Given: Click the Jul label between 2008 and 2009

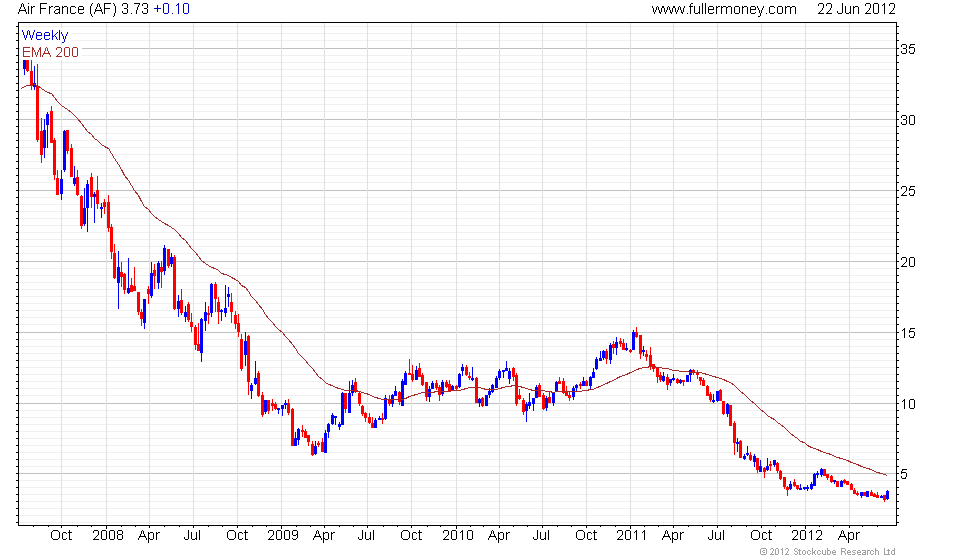Looking at the screenshot, I should tap(192, 536).
